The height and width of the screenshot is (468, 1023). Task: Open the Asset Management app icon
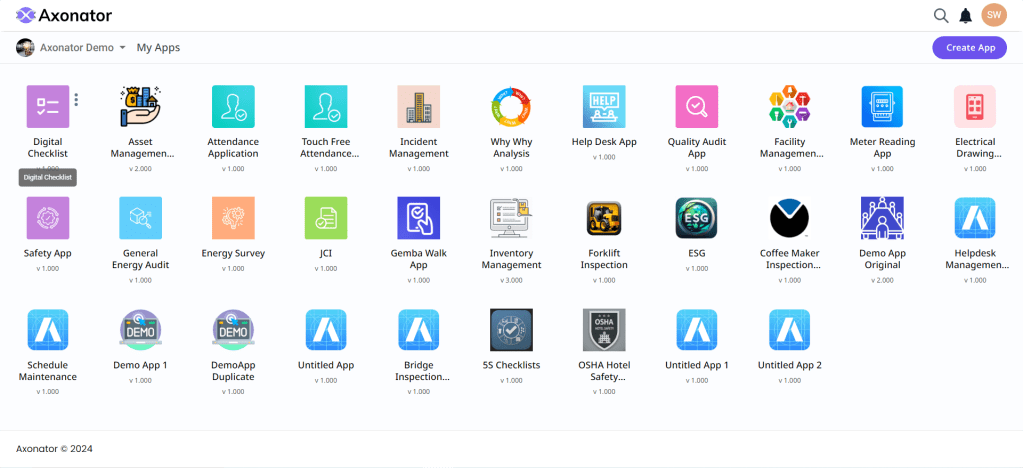pyautogui.click(x=140, y=106)
